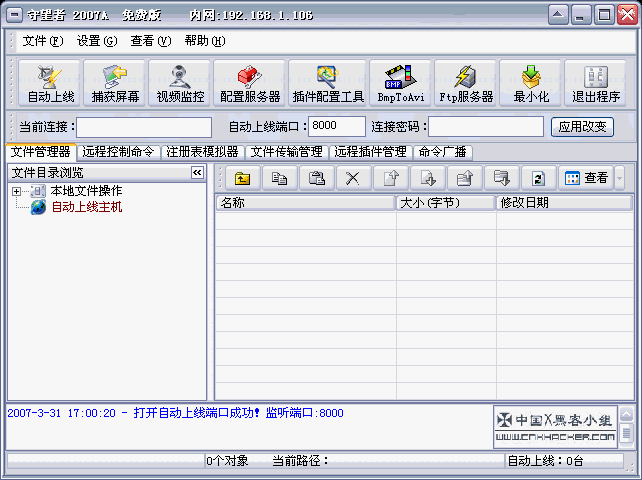Switch to the 注册表模拟器 tab
This screenshot has width=642, height=480.
(202, 152)
